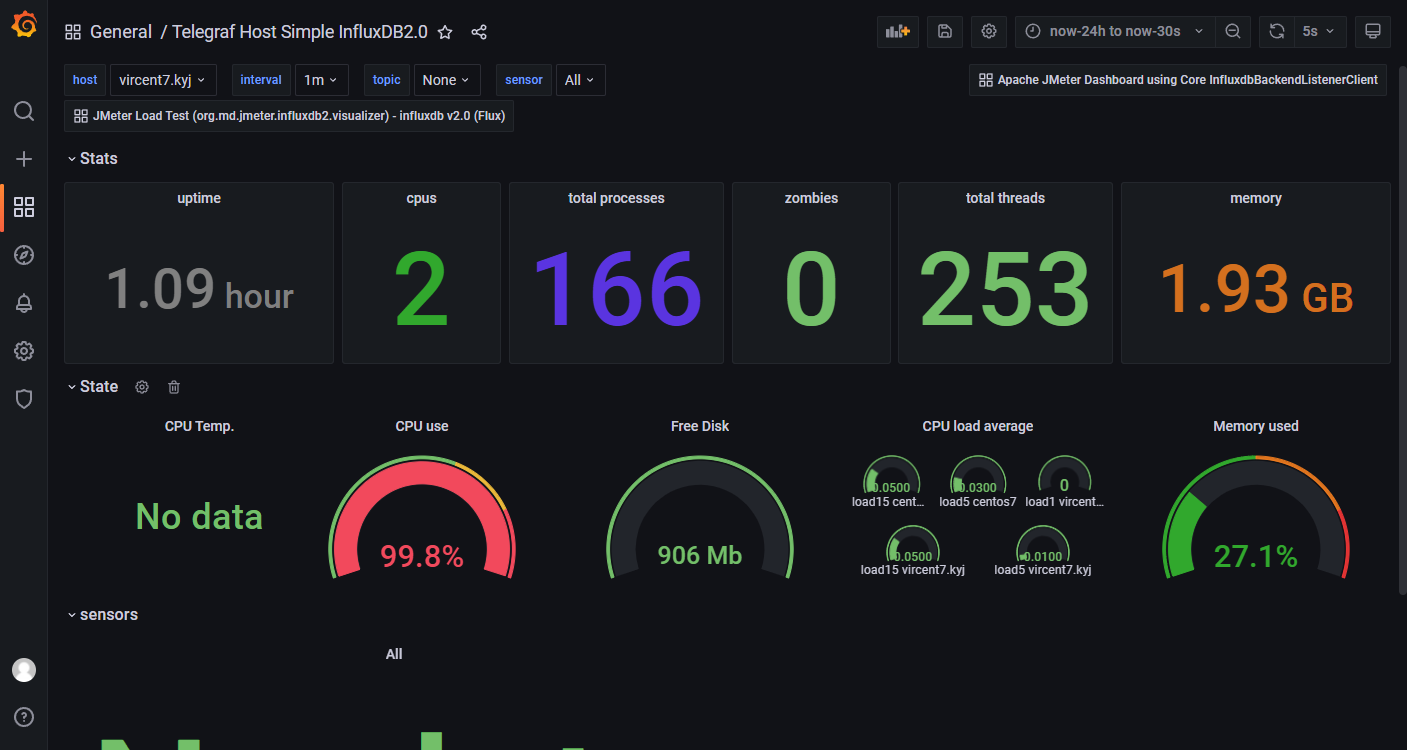
Task: Open the Free Disk panel title menu
Action: pos(700,426)
